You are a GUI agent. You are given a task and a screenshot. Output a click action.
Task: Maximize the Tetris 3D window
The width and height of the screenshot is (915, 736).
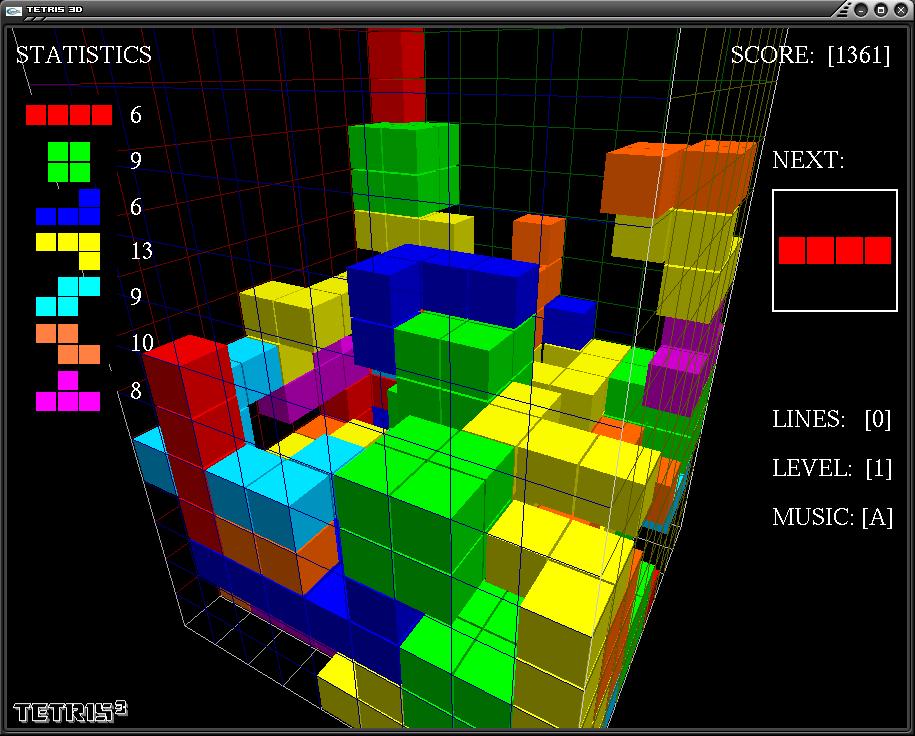tap(881, 10)
